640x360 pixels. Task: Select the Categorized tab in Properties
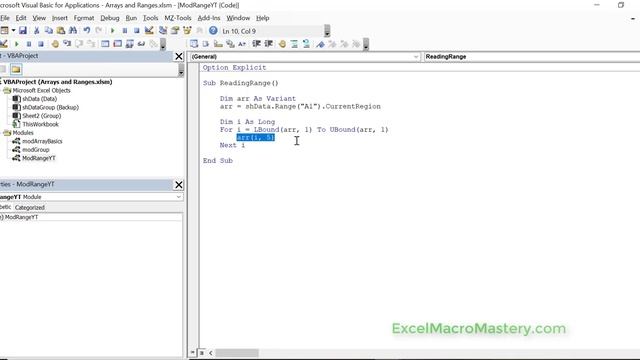[x=30, y=207]
